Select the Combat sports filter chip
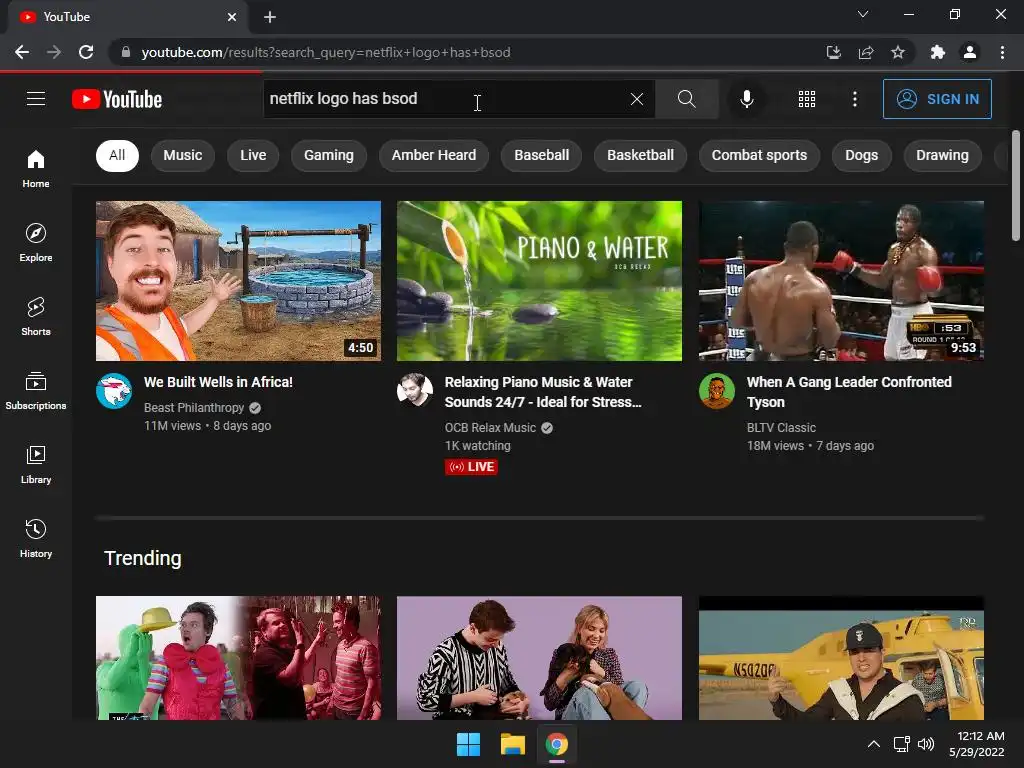Viewport: 1024px width, 768px height. pos(759,155)
